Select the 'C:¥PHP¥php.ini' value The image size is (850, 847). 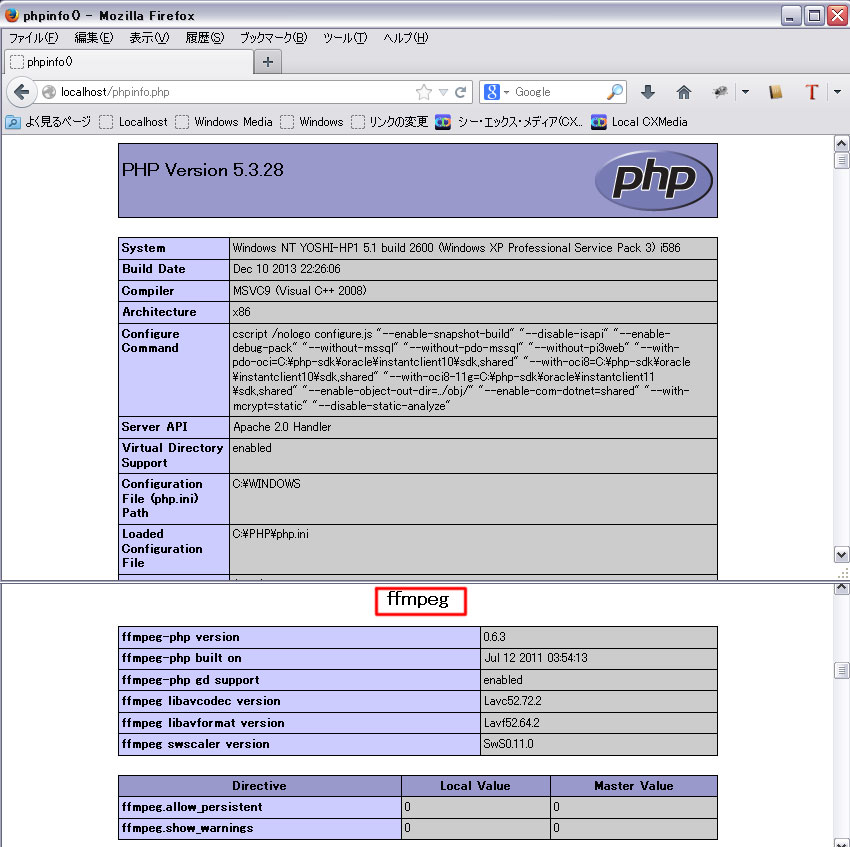(271, 534)
